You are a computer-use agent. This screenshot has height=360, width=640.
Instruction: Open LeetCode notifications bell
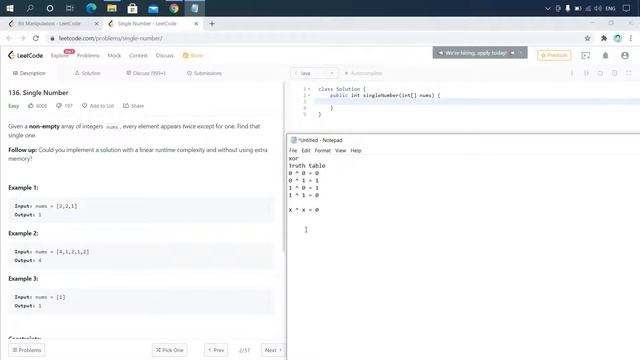click(x=605, y=55)
